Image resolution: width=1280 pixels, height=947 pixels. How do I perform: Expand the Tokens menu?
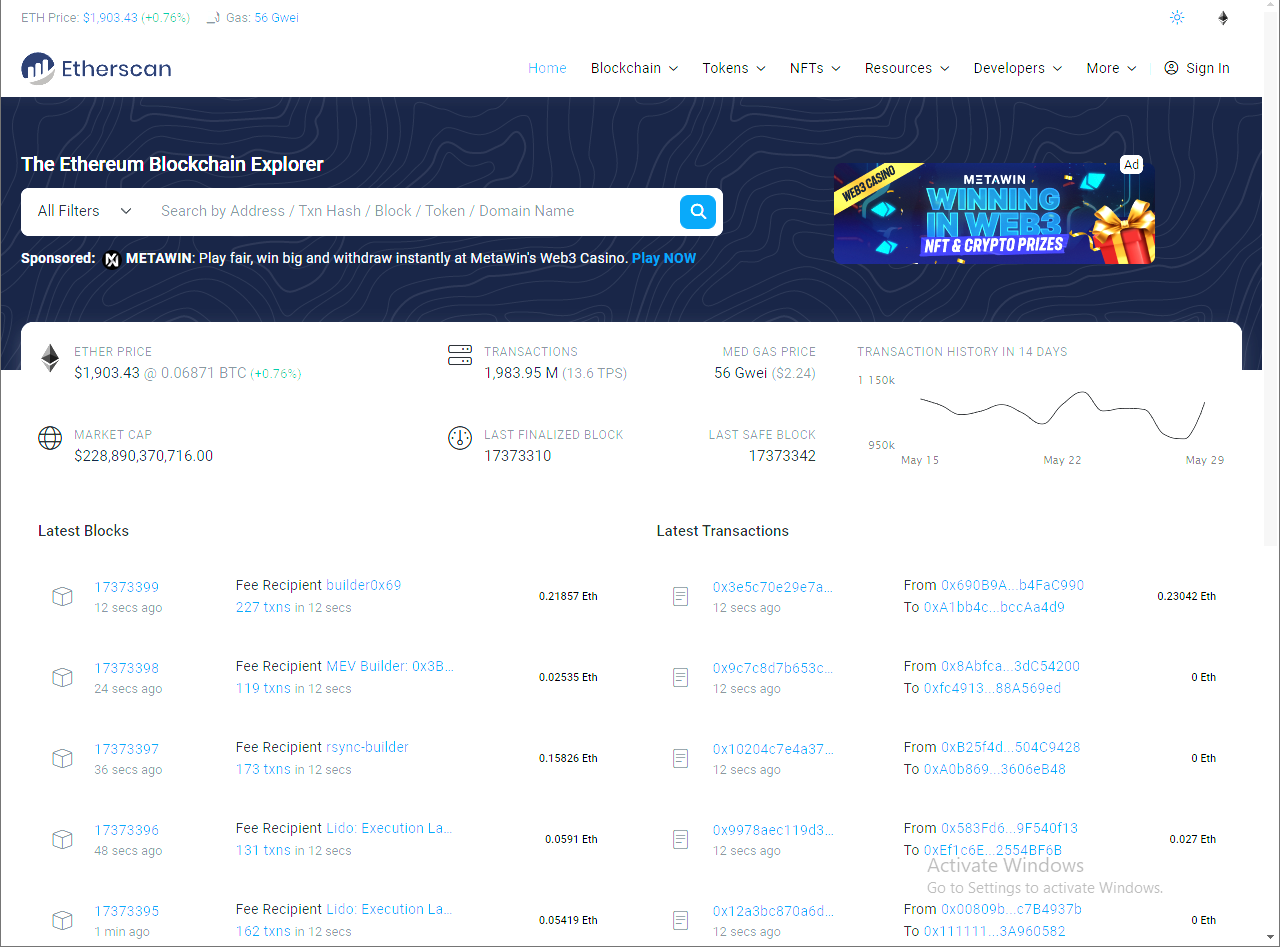pyautogui.click(x=733, y=68)
